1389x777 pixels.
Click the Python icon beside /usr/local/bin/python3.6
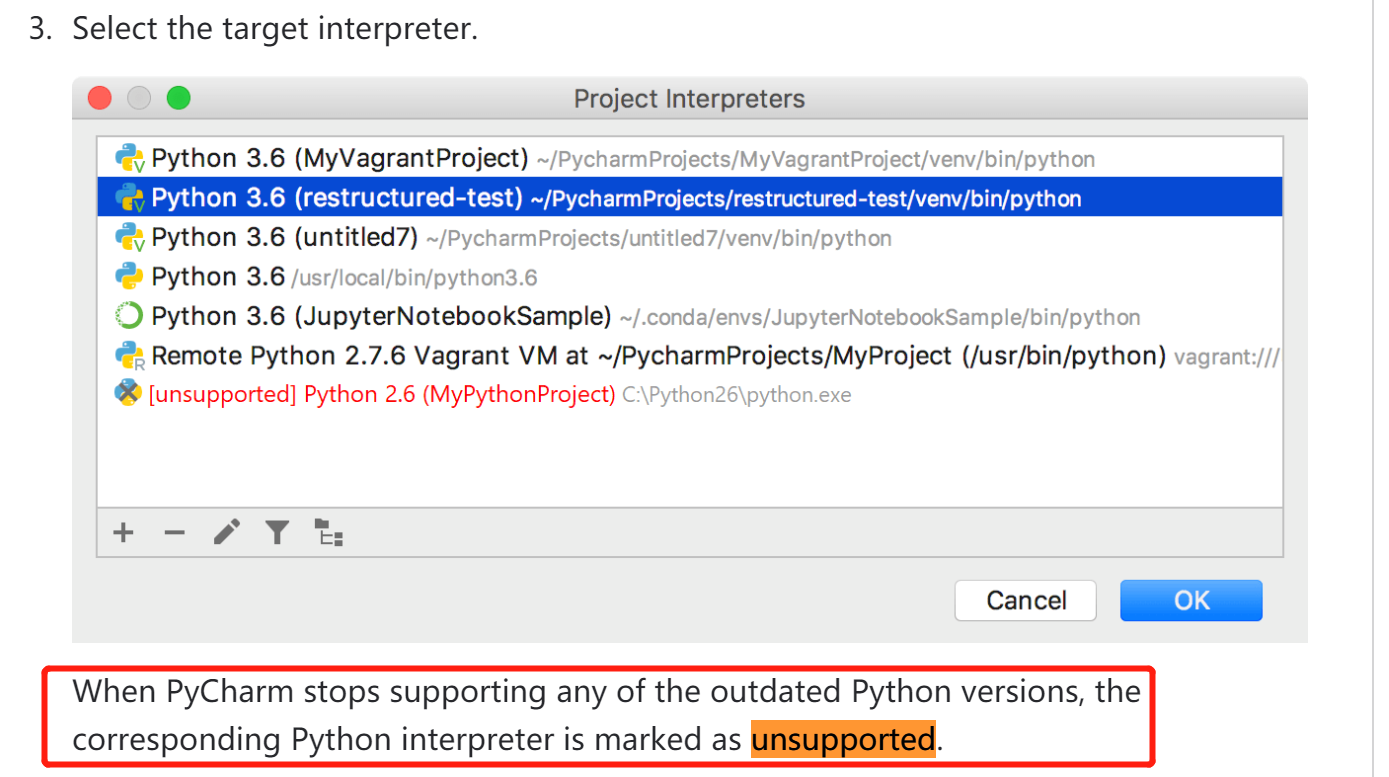129,277
